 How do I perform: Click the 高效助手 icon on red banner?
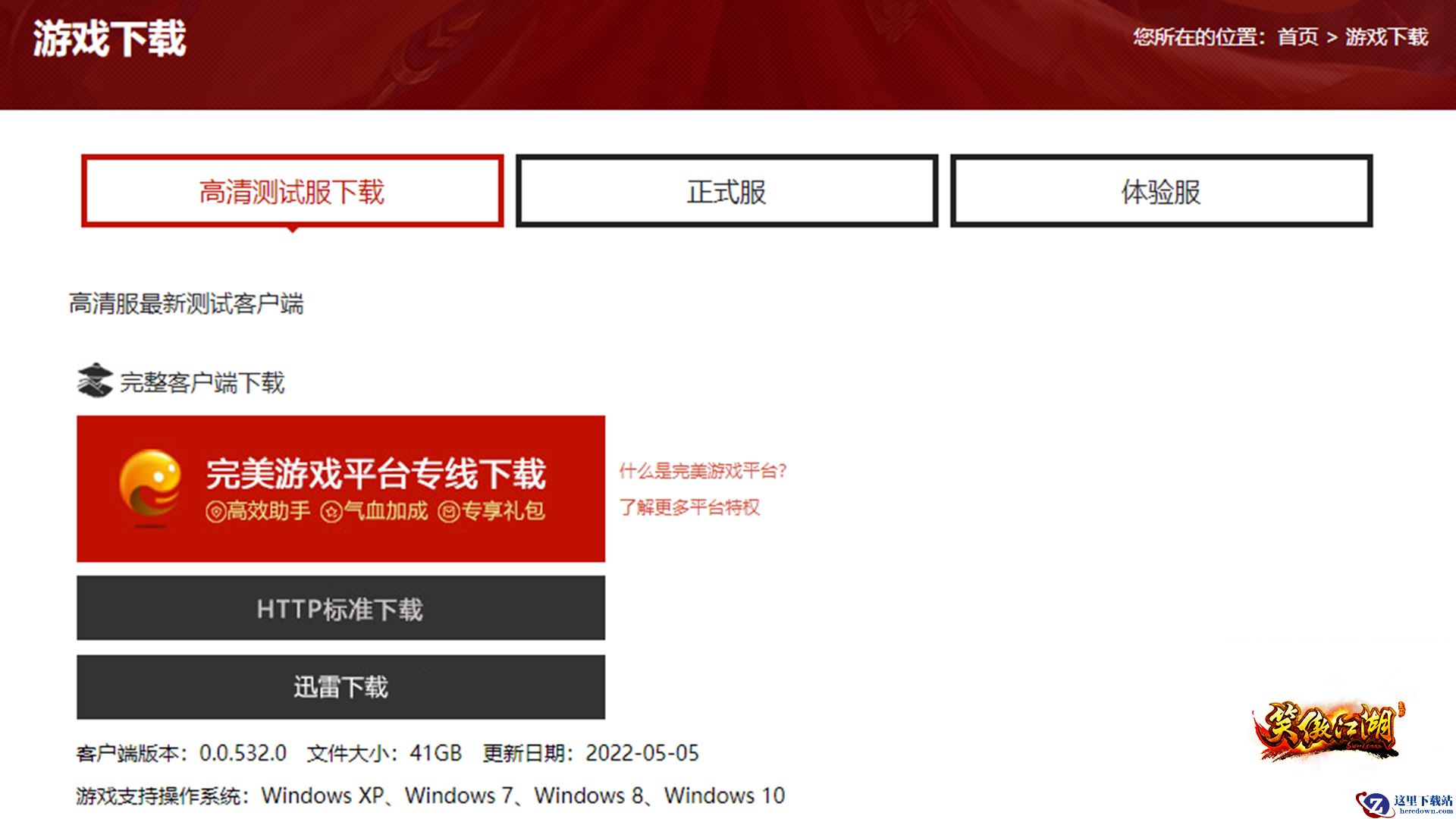(215, 513)
